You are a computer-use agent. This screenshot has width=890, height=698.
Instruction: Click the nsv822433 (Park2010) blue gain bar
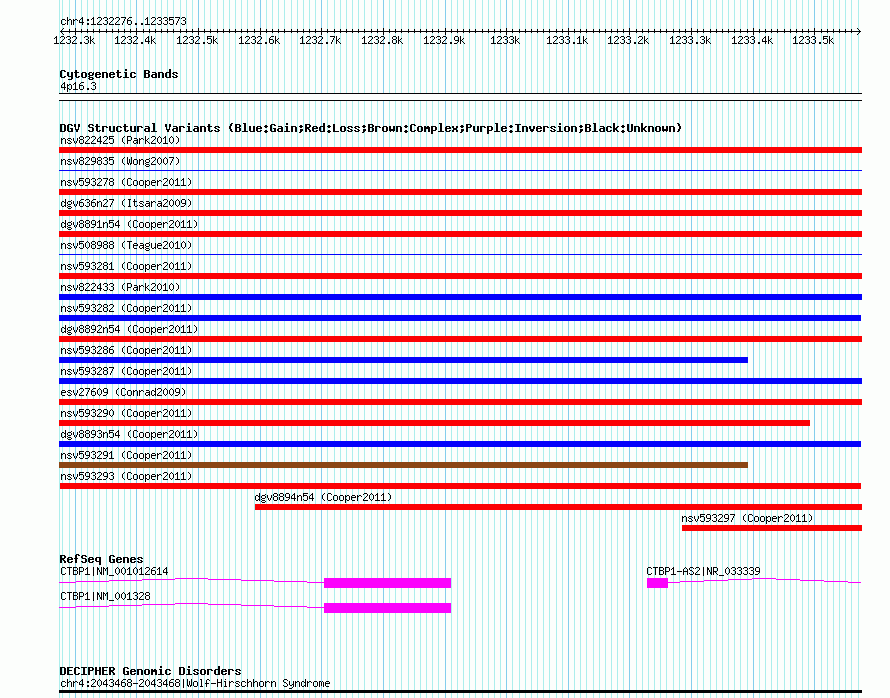[460, 297]
